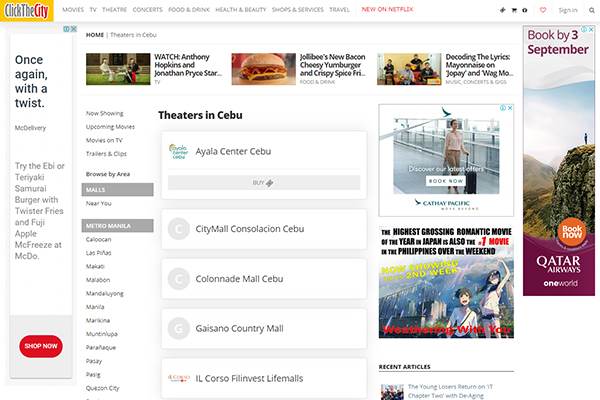Select the METRO MANILA header

pos(117,226)
